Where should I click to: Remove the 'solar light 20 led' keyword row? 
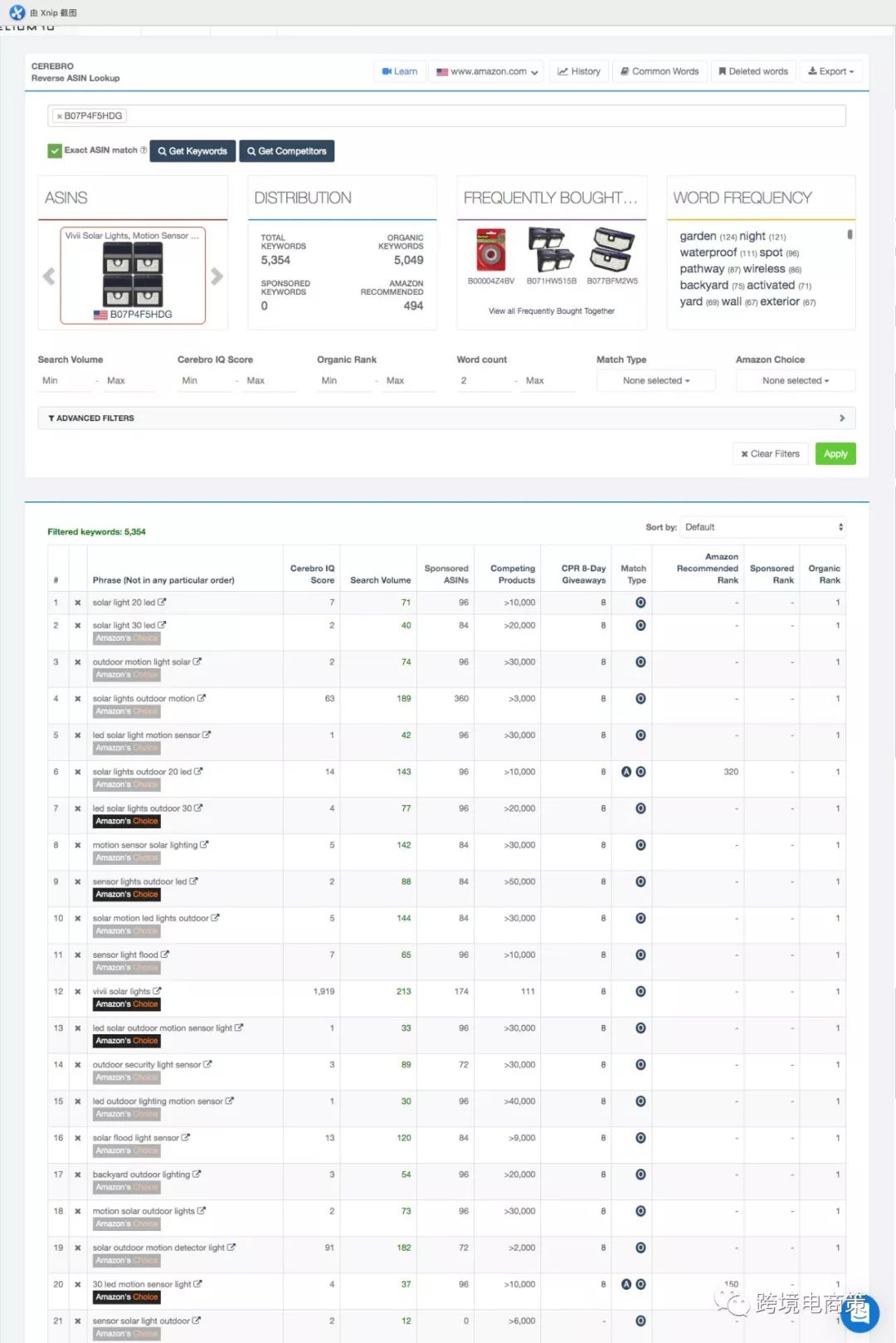click(78, 603)
